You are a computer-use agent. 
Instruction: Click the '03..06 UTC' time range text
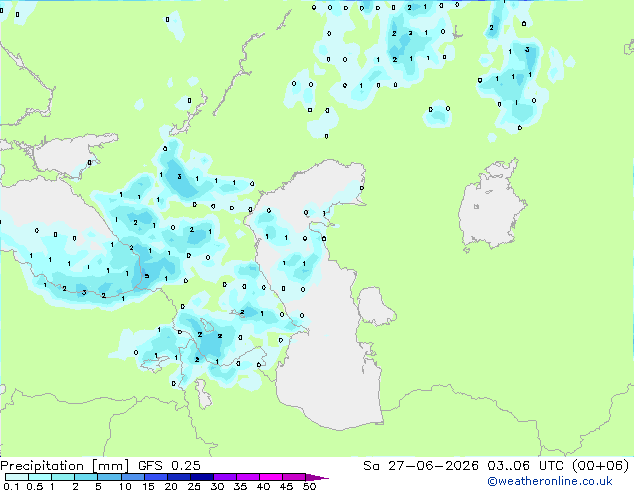point(525,466)
